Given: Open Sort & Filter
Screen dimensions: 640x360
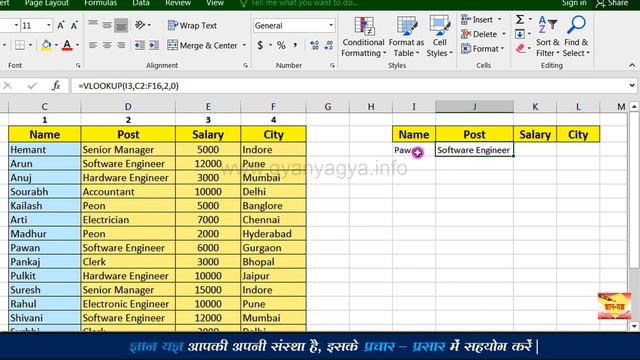Looking at the screenshot, I should (547, 37).
